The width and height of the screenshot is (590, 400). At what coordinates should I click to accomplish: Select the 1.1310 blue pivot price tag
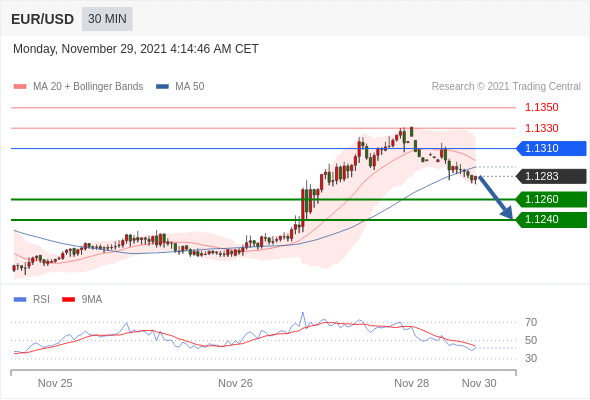point(552,148)
